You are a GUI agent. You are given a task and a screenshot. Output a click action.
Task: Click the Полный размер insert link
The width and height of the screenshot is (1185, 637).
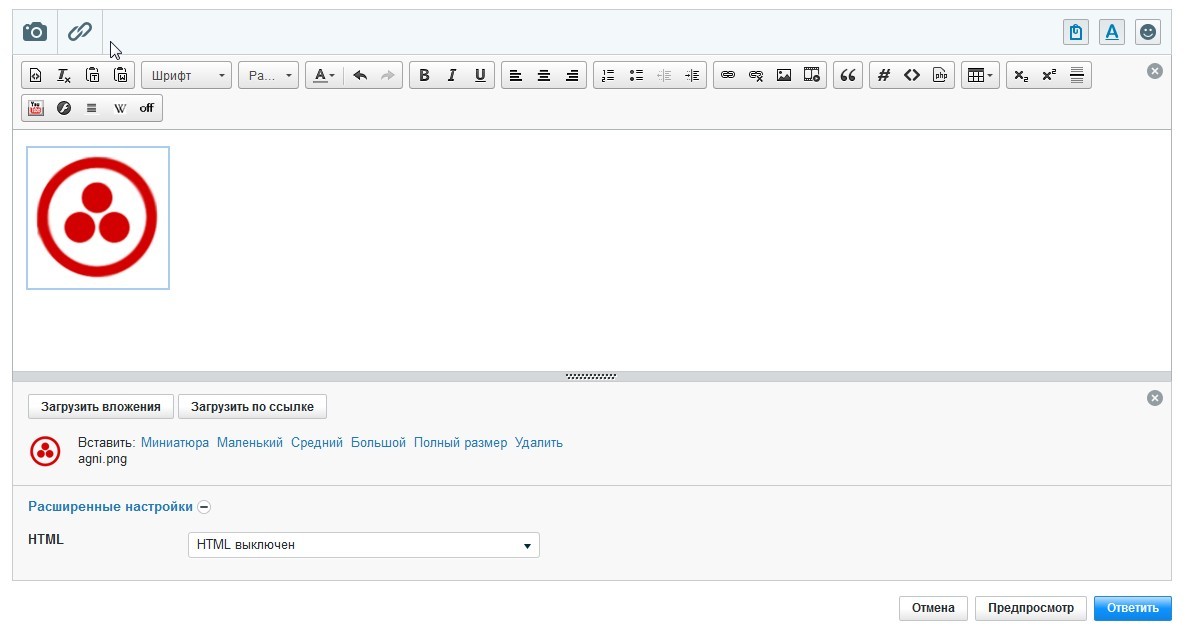460,442
